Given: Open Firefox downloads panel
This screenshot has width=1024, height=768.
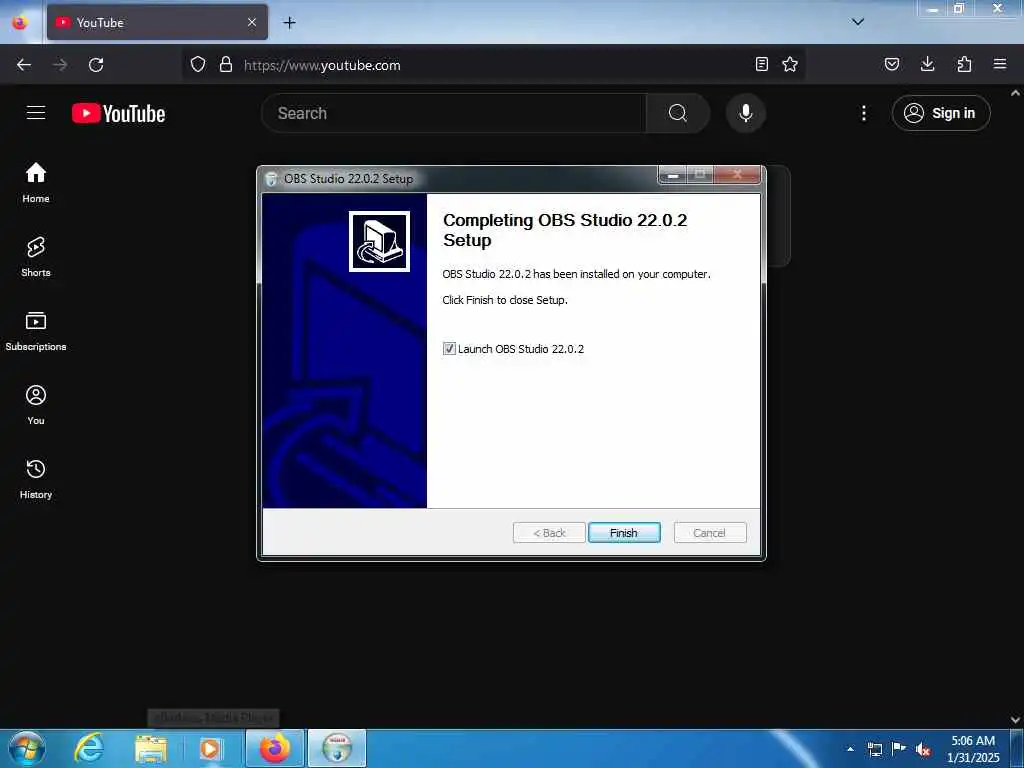Looking at the screenshot, I should point(927,64).
